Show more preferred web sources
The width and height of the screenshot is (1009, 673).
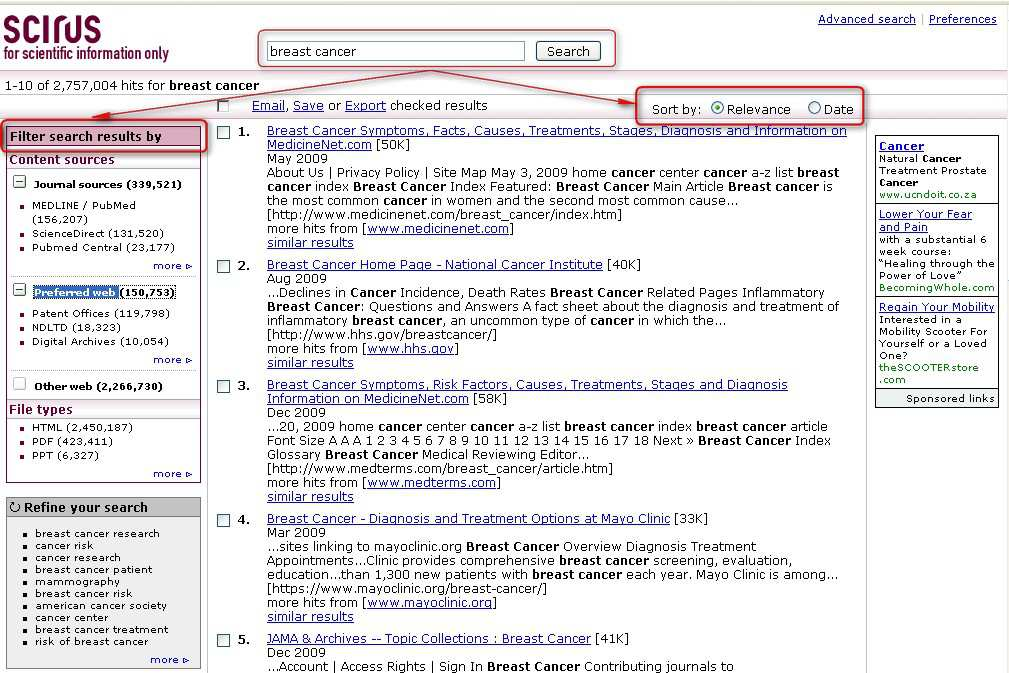tap(172, 360)
